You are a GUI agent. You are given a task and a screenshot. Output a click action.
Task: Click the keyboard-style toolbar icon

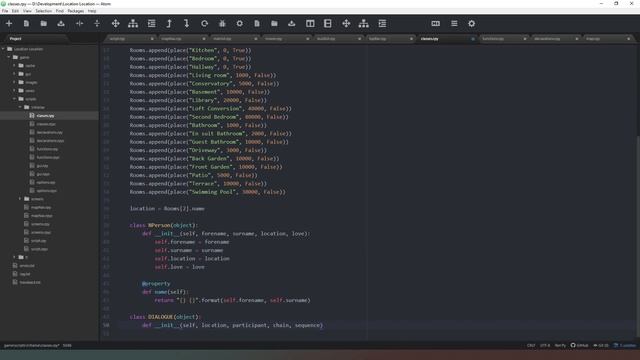436,24
